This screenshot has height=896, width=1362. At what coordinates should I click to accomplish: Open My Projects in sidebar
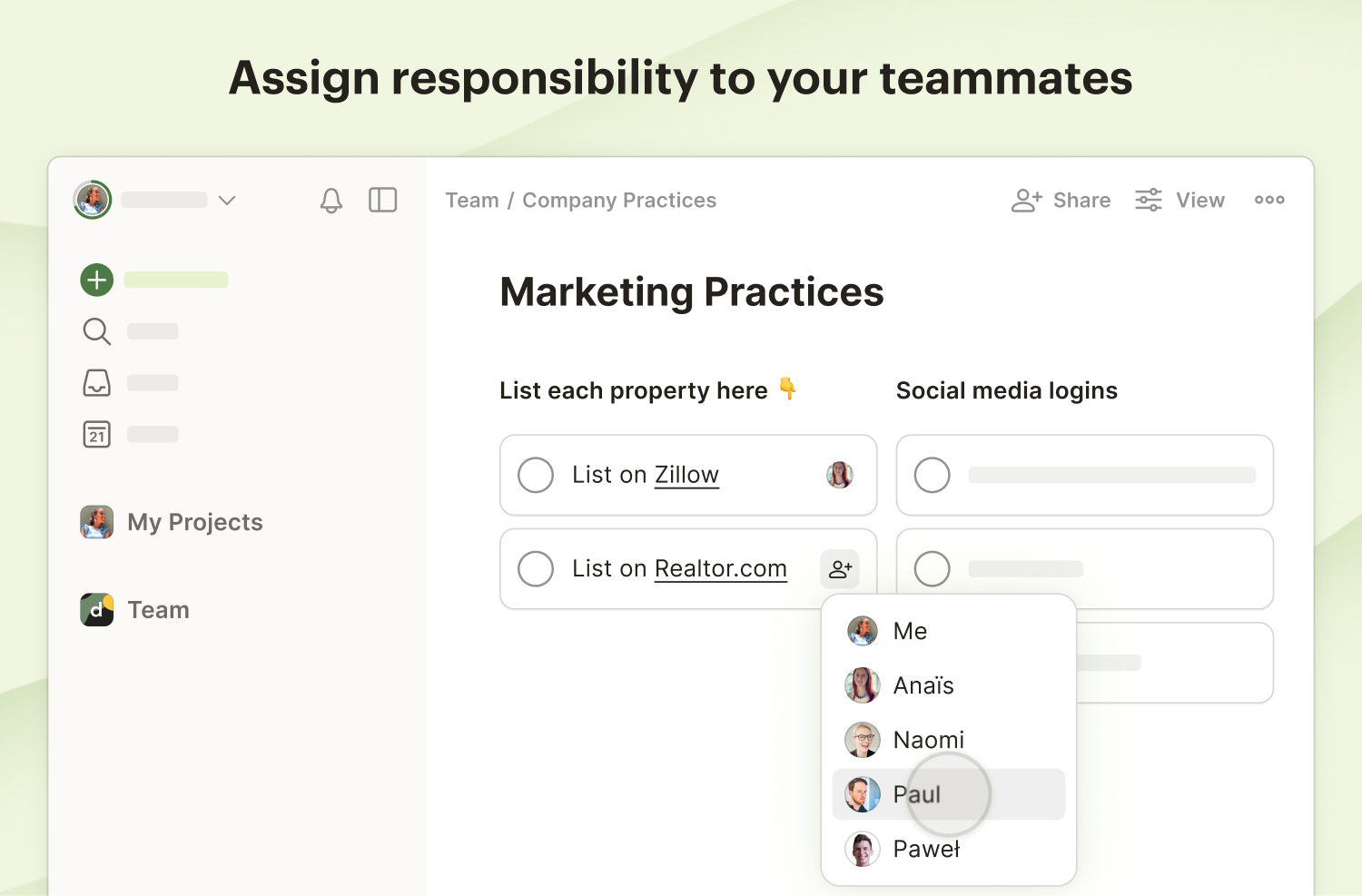(x=194, y=522)
